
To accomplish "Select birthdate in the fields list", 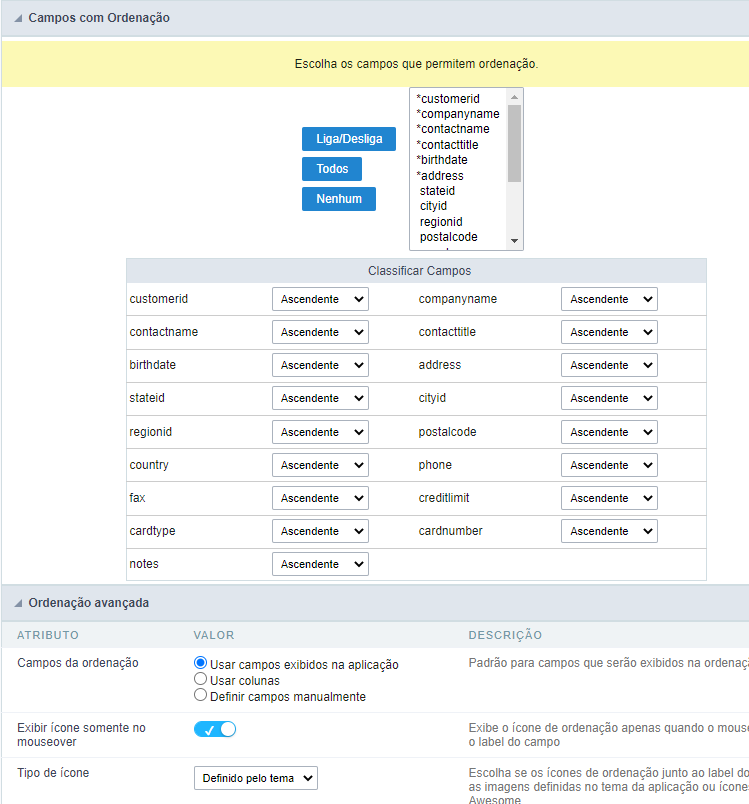I will pyautogui.click(x=443, y=160).
